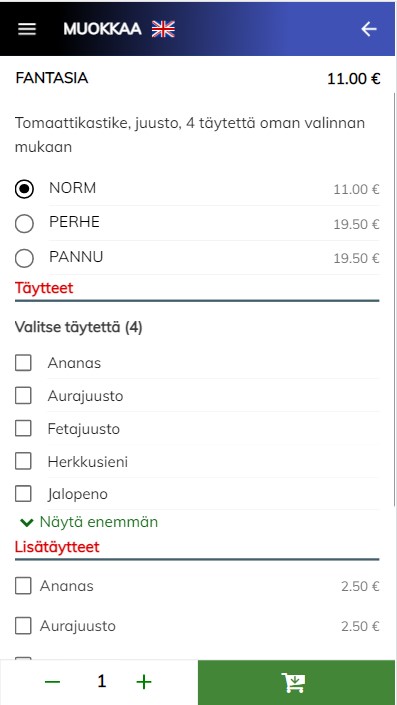Click the quantity number field
This screenshot has width=397, height=705.
(102, 682)
